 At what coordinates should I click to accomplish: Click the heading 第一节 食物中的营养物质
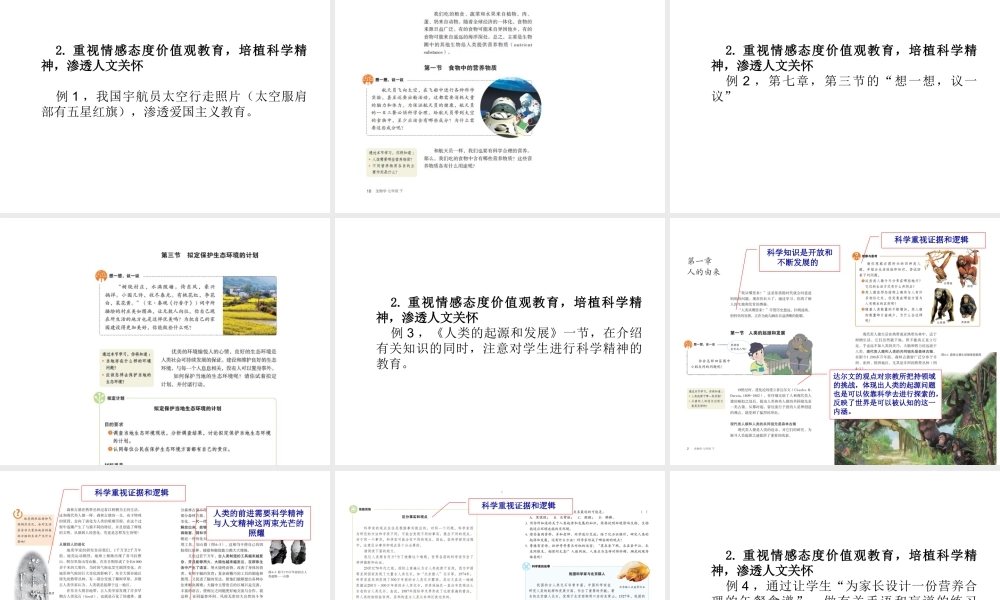(460, 68)
